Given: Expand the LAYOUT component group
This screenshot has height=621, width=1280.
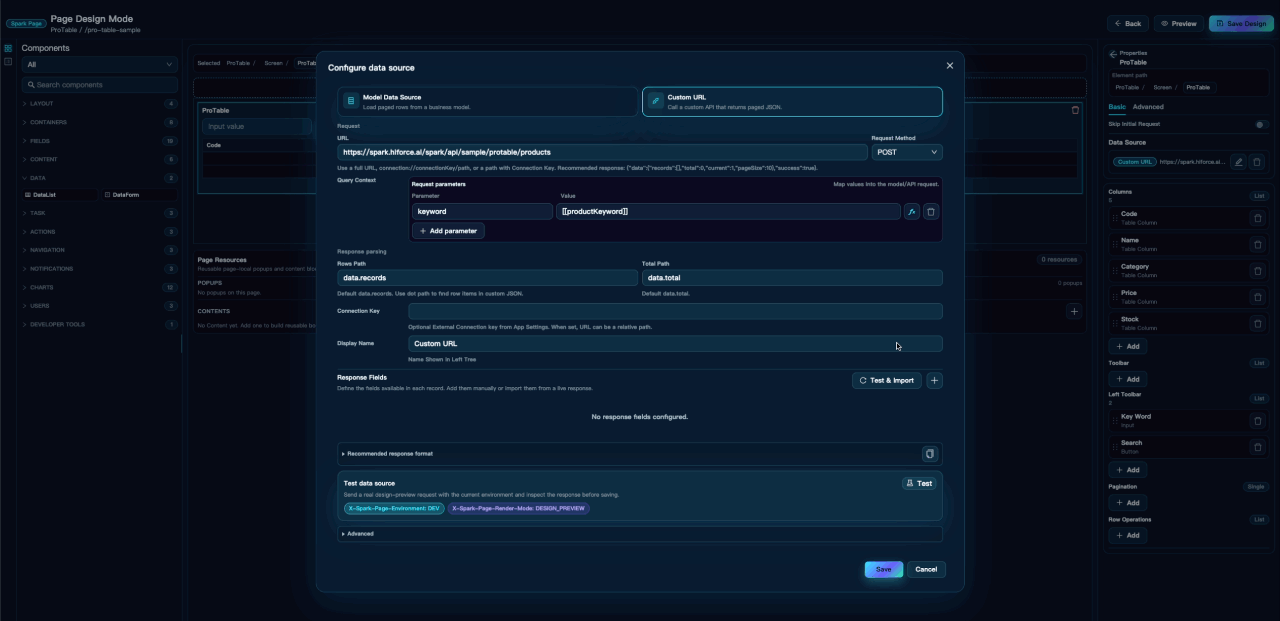Looking at the screenshot, I should tap(100, 104).
